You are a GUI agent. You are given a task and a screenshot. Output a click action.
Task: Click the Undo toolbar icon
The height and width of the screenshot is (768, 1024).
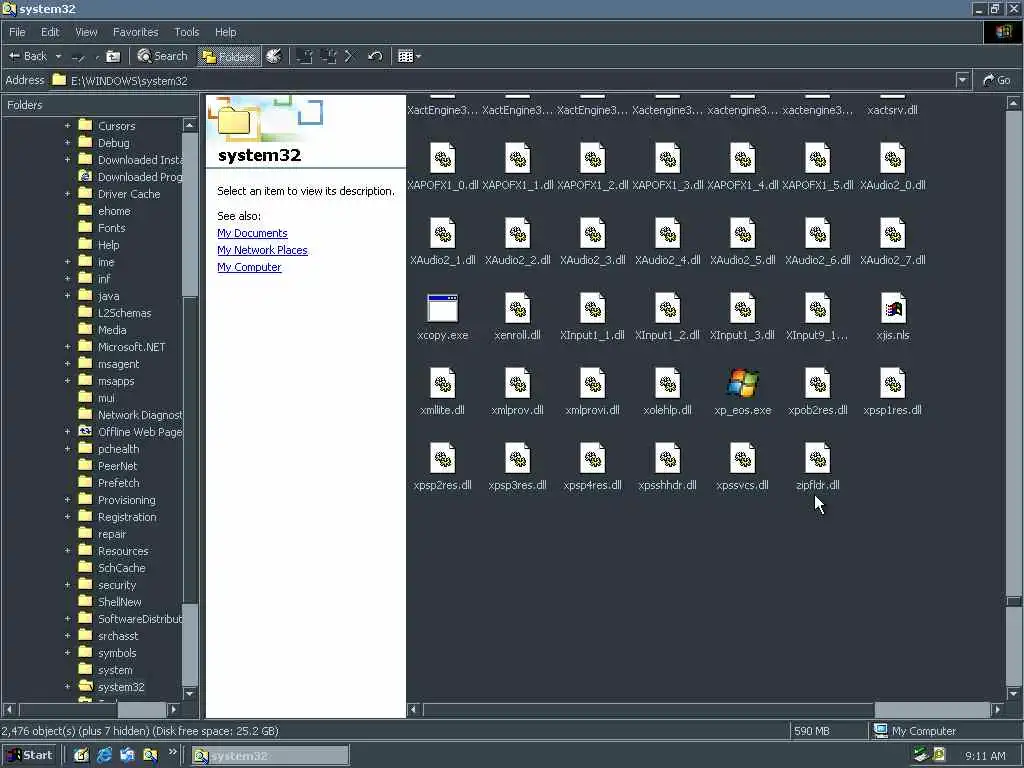(x=375, y=56)
